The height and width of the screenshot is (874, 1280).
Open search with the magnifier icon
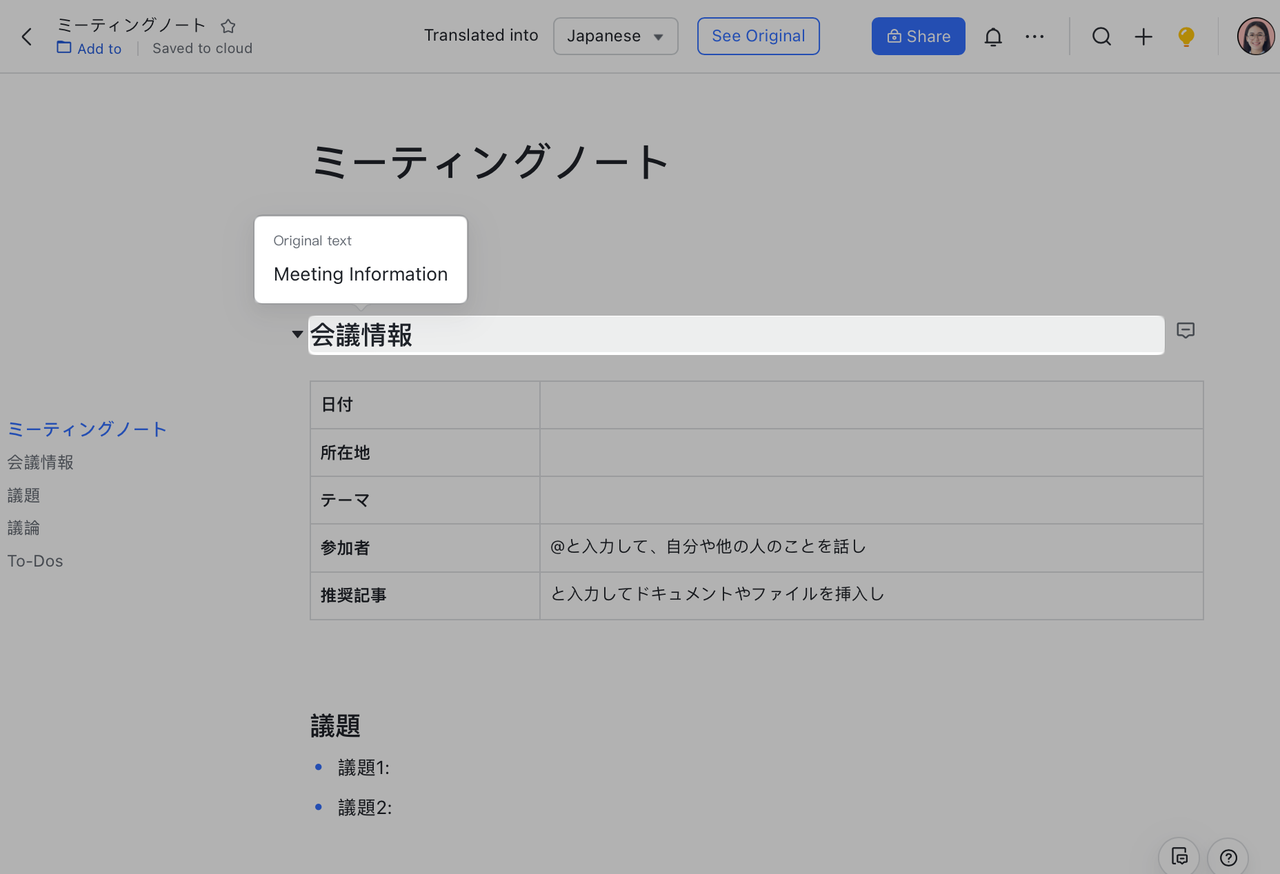[1101, 36]
